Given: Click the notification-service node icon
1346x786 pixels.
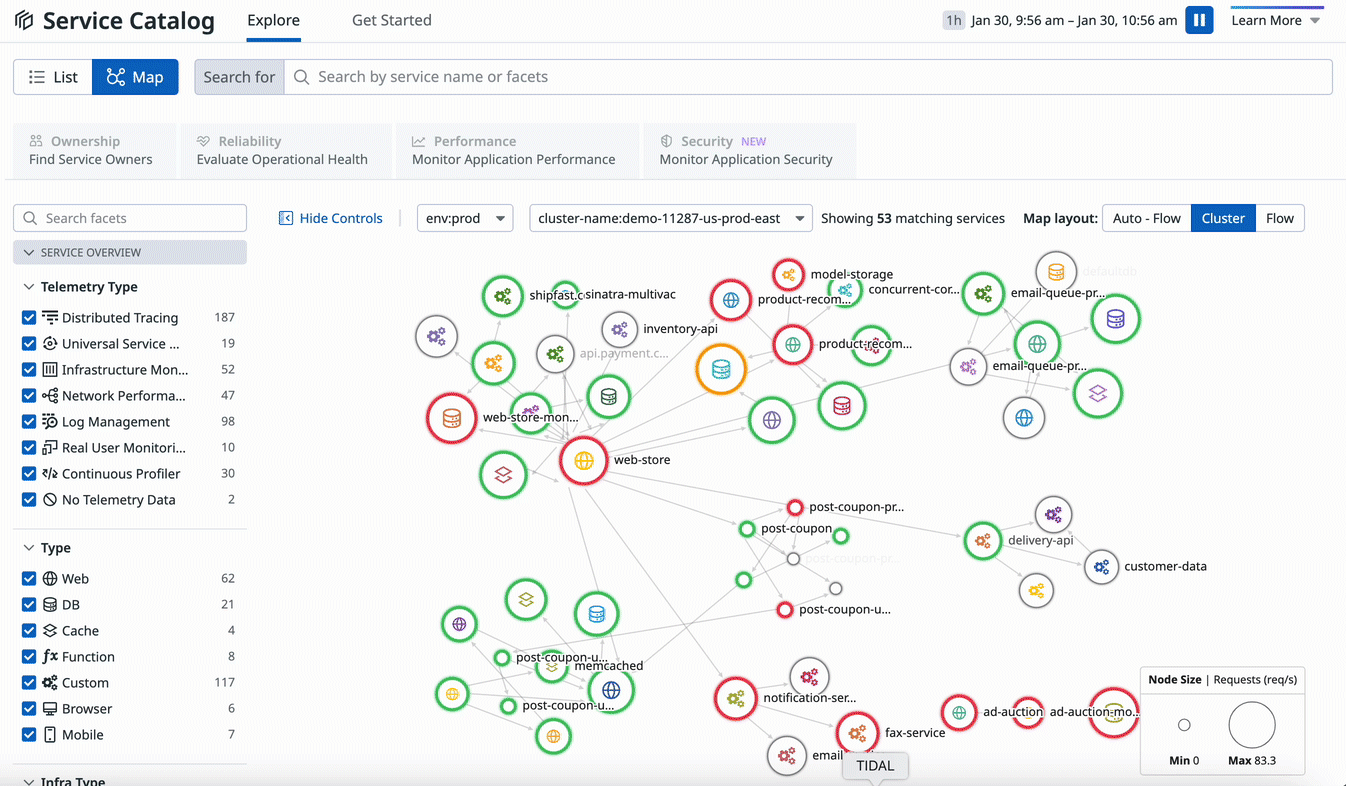Looking at the screenshot, I should click(808, 677).
